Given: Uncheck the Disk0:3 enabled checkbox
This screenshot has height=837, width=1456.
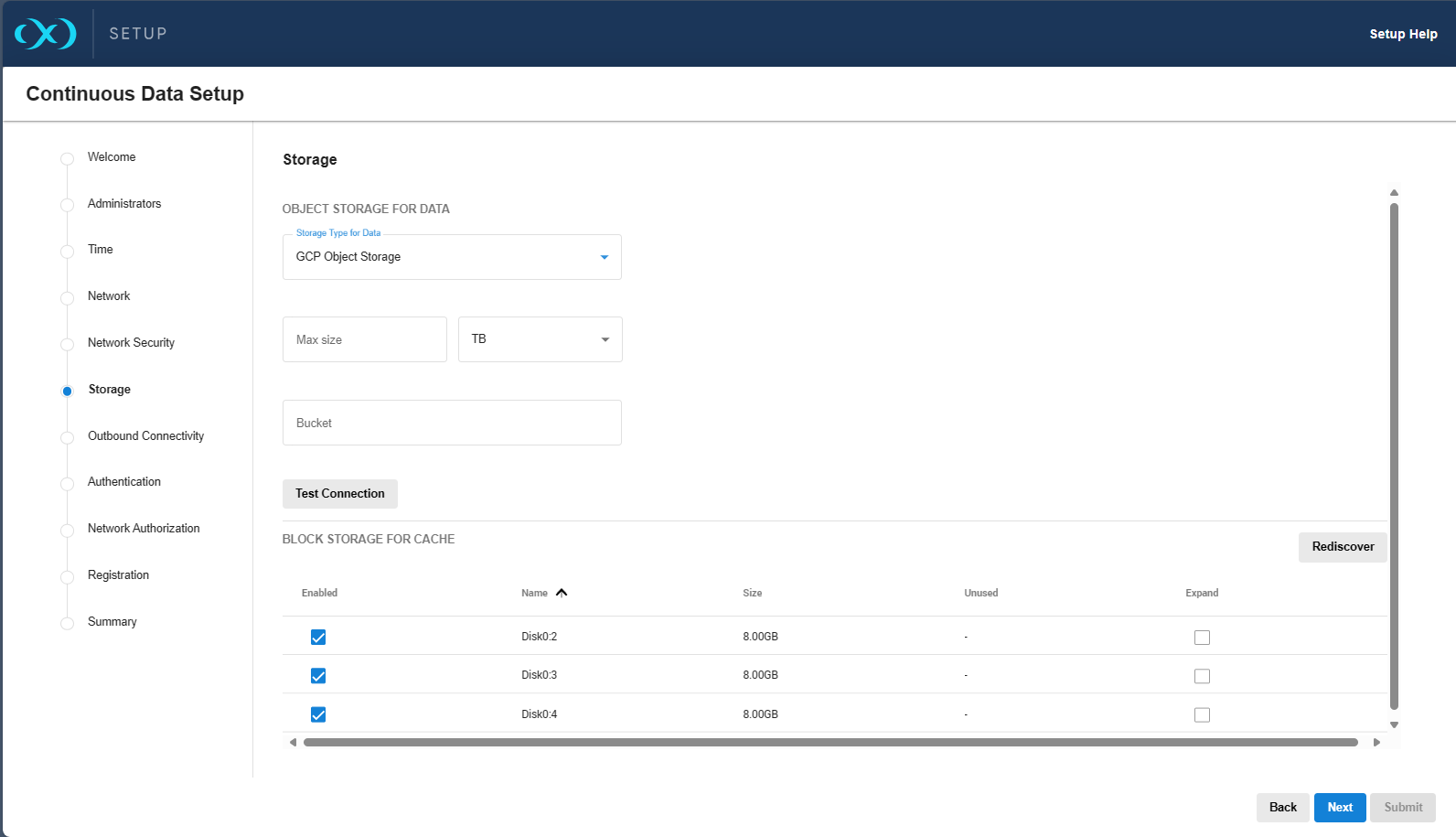Looking at the screenshot, I should (x=318, y=676).
